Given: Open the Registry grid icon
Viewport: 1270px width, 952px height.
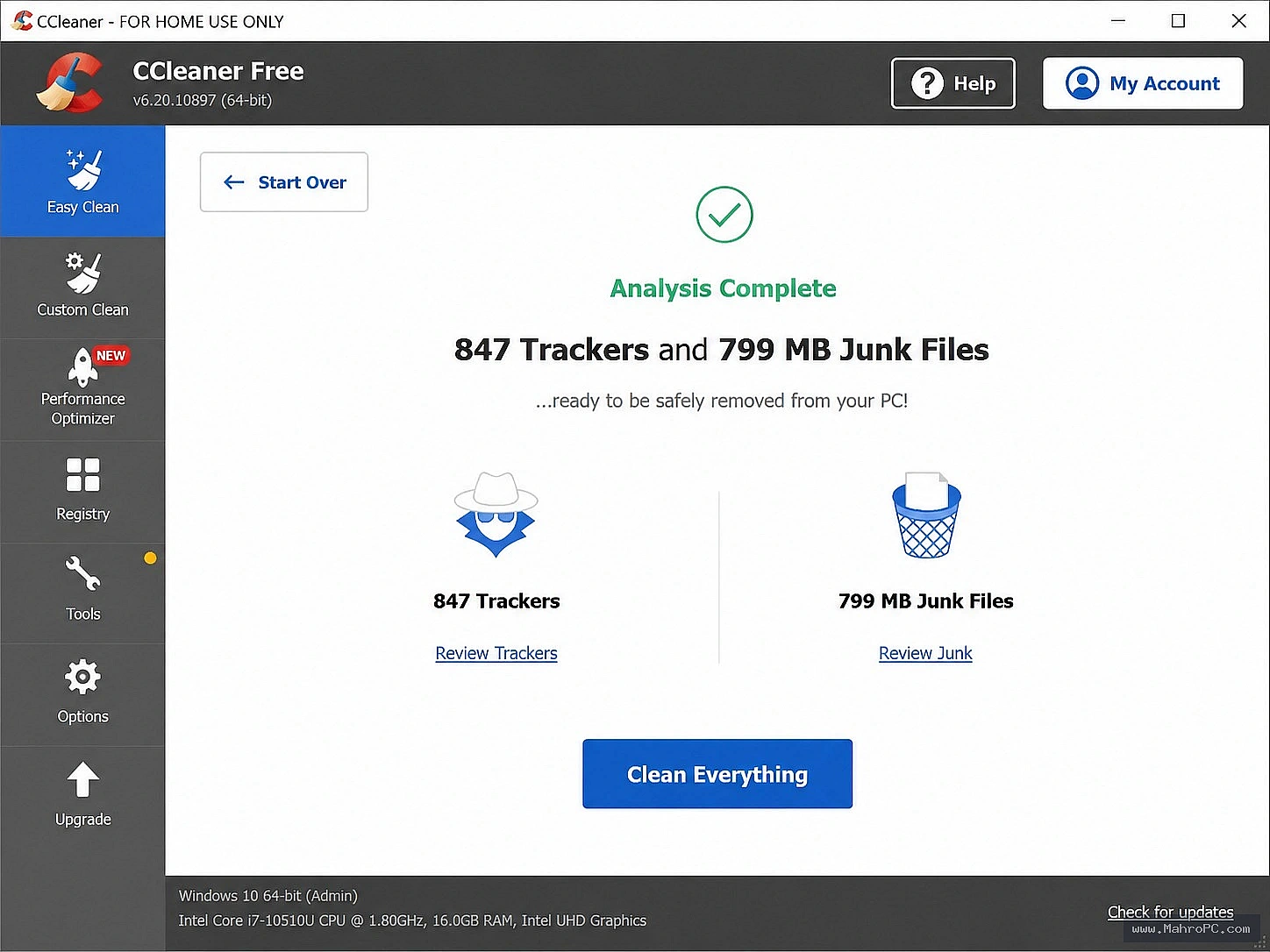Looking at the screenshot, I should pyautogui.click(x=83, y=474).
